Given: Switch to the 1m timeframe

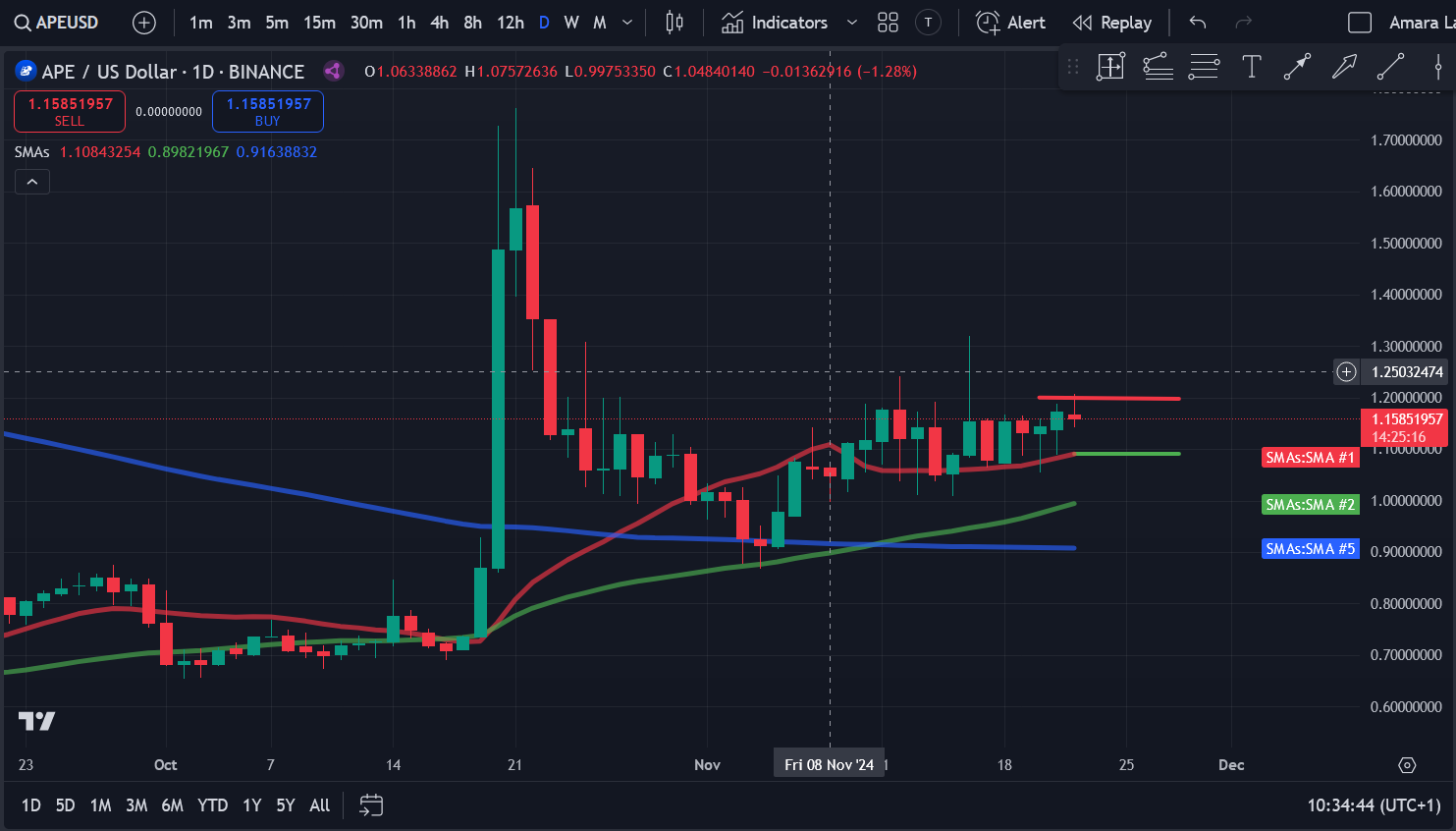Looking at the screenshot, I should (x=200, y=23).
